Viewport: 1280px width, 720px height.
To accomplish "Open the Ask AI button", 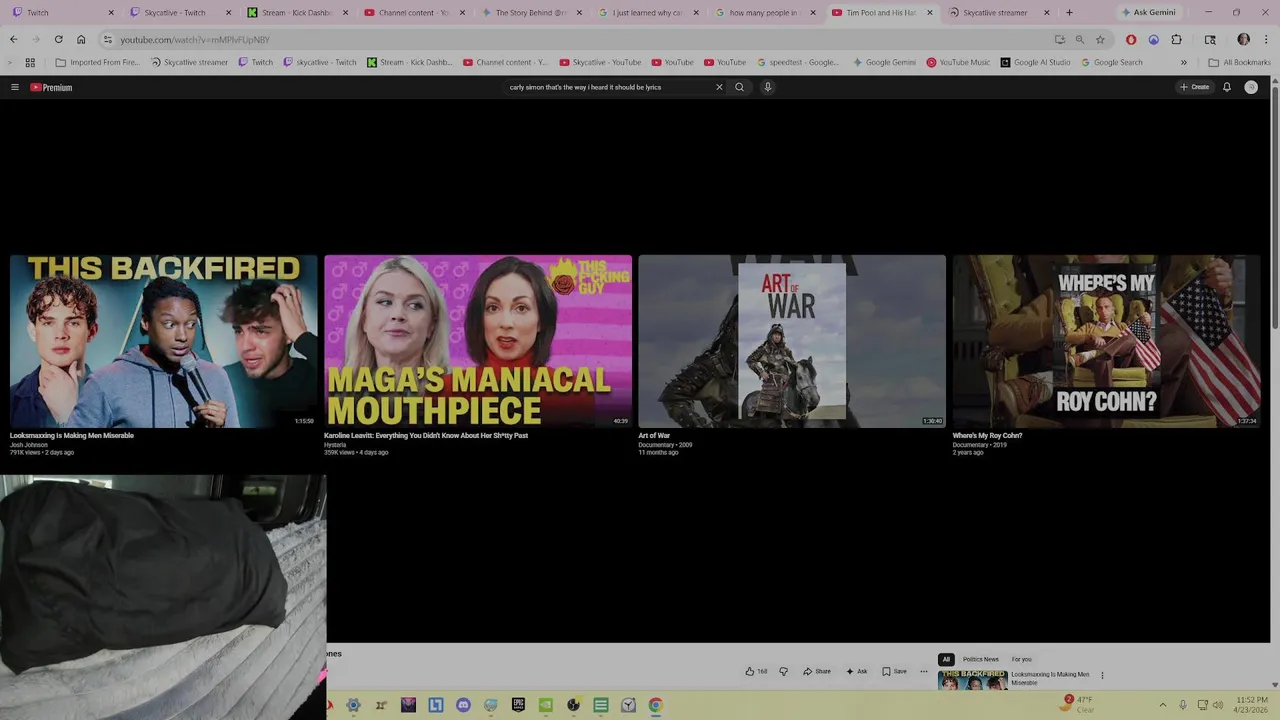I will pyautogui.click(x=857, y=671).
